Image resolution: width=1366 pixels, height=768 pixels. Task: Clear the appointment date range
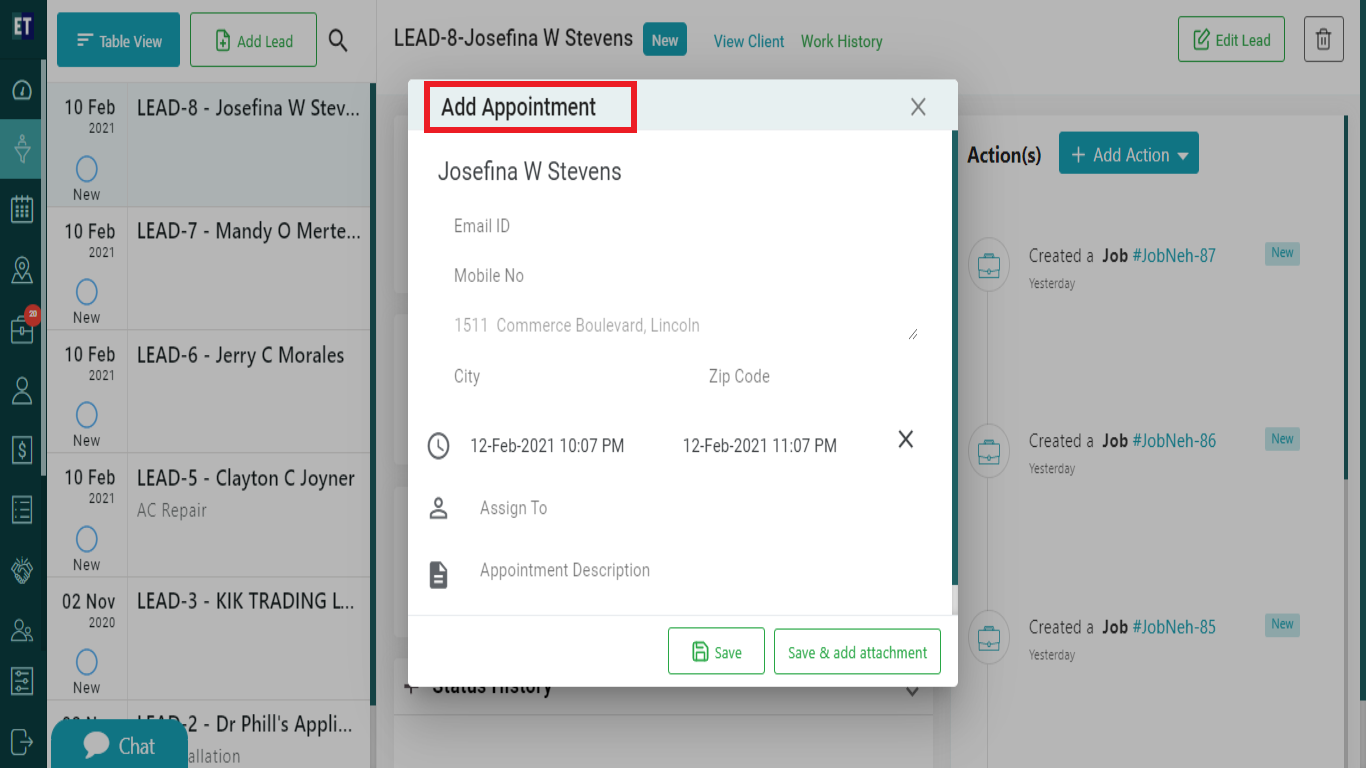point(905,439)
